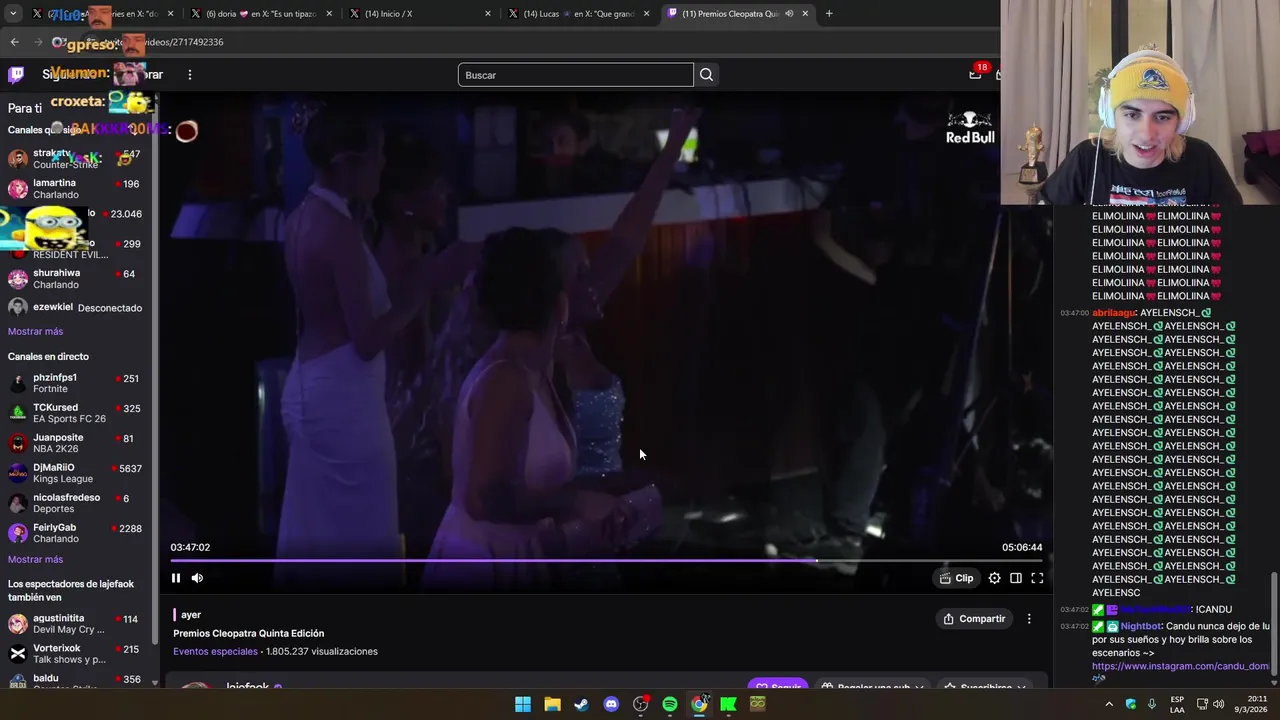Screen dimensions: 1280x720
Task: Open the ezewkiel offline channel
Action: tap(78, 308)
